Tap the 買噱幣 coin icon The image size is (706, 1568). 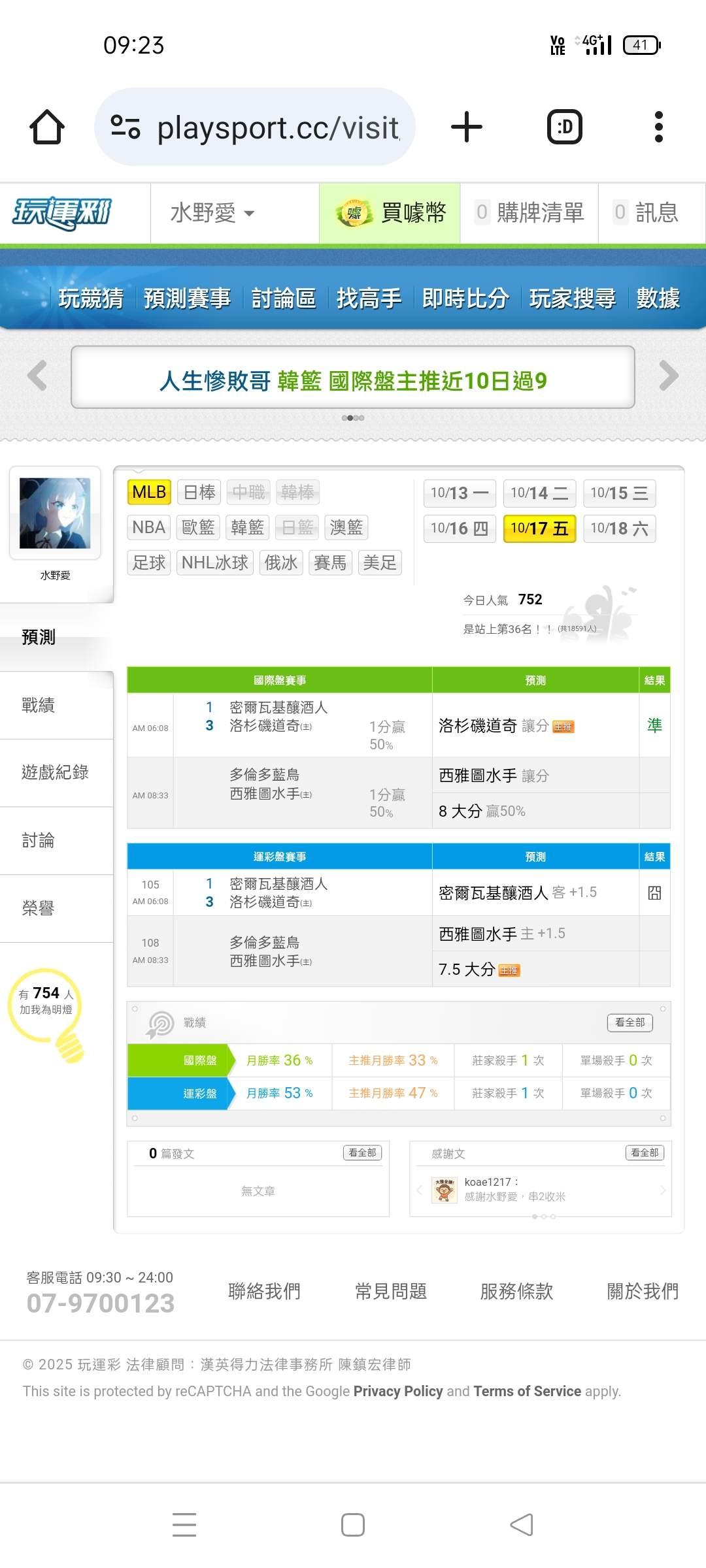[x=354, y=213]
